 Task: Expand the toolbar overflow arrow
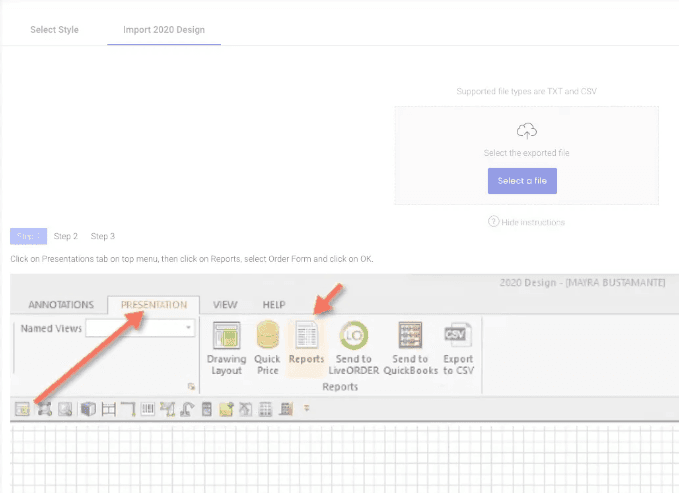(x=307, y=408)
